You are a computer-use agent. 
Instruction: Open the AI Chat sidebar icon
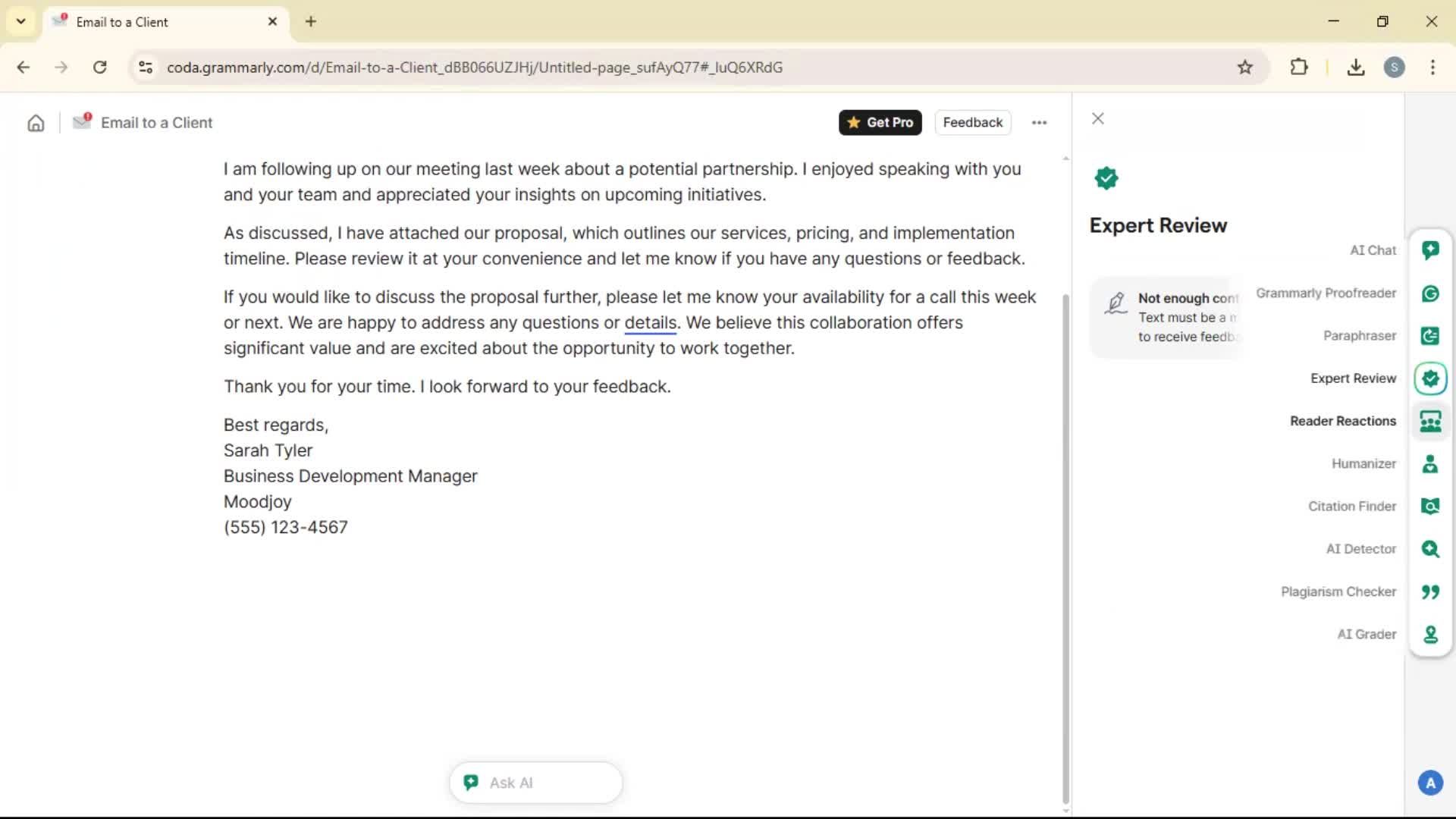(x=1430, y=250)
